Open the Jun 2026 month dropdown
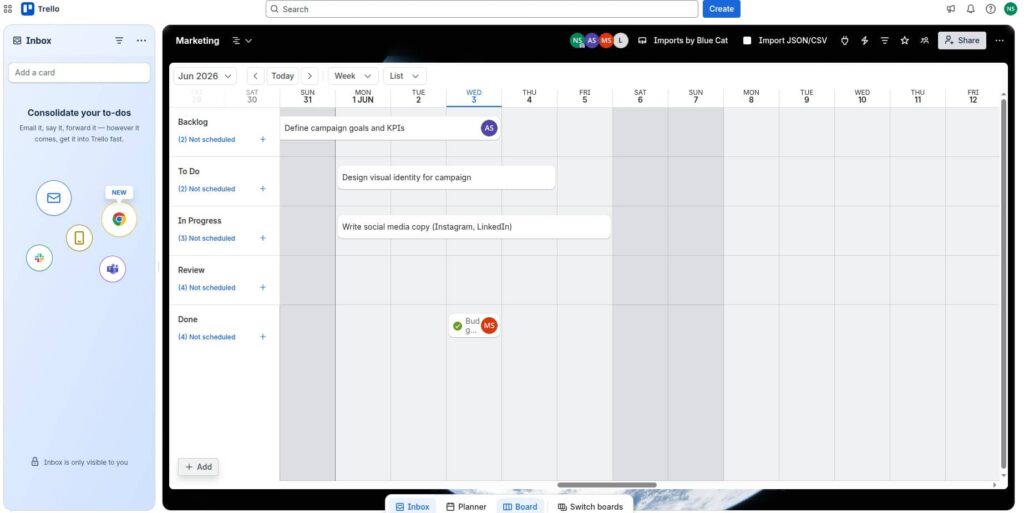Viewport: 1024px width, 513px height. 204,76
